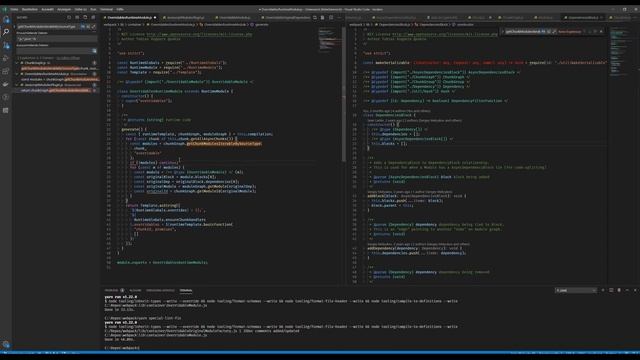Go to previous match in find widget
Screen dimensions: 640x360
(585, 31)
